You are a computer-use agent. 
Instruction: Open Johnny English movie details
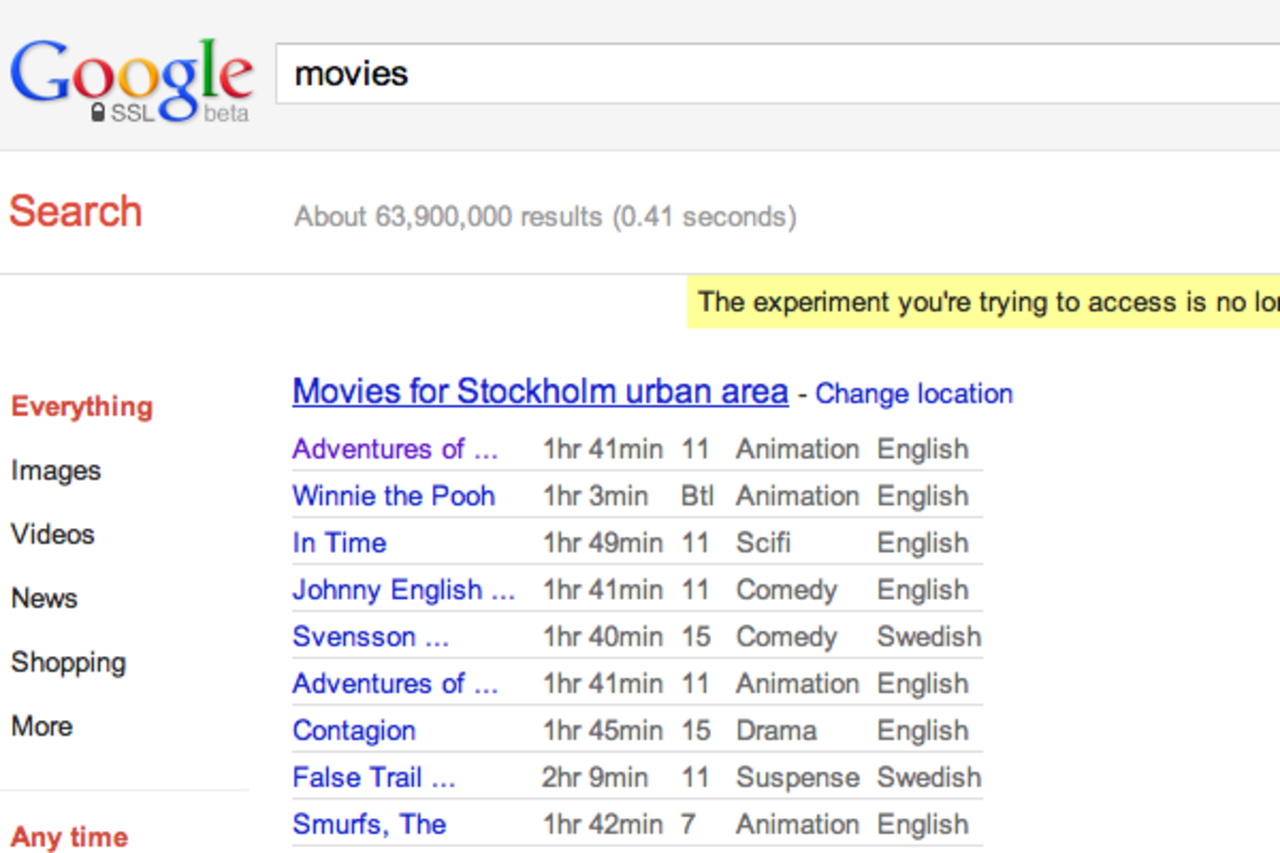tap(404, 590)
